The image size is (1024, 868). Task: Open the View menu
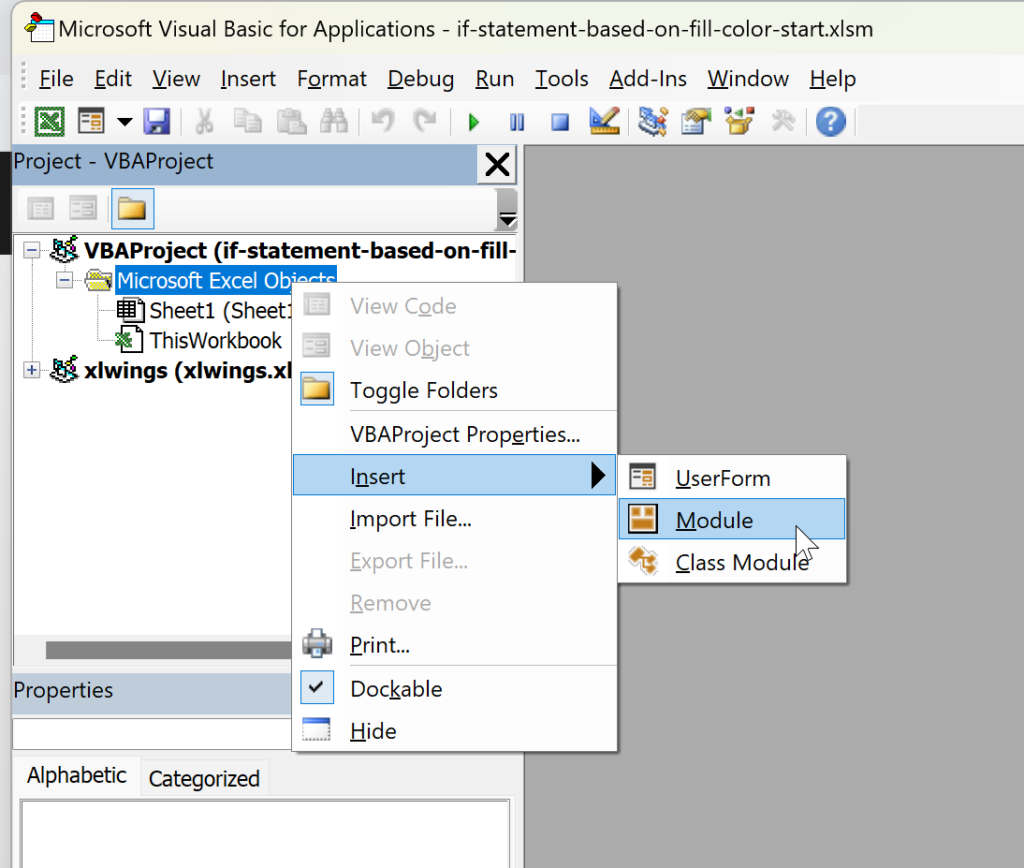[176, 79]
